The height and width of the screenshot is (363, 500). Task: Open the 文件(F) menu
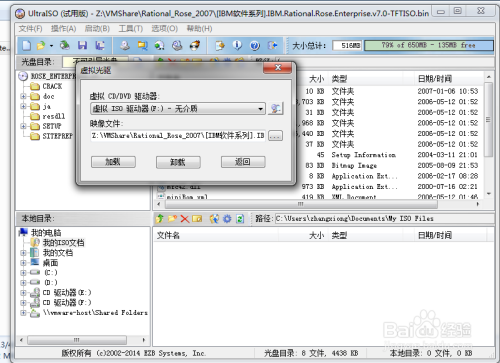pyautogui.click(x=30, y=29)
